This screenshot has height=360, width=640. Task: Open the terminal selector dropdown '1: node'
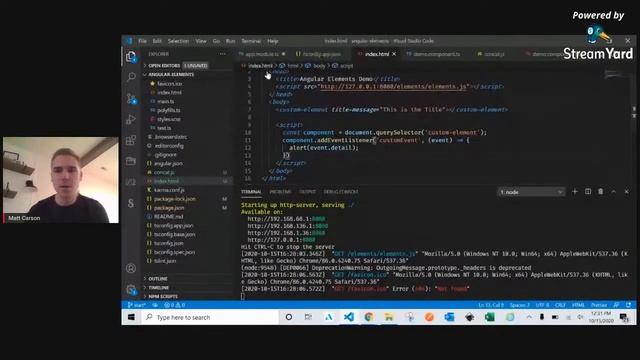[531, 192]
